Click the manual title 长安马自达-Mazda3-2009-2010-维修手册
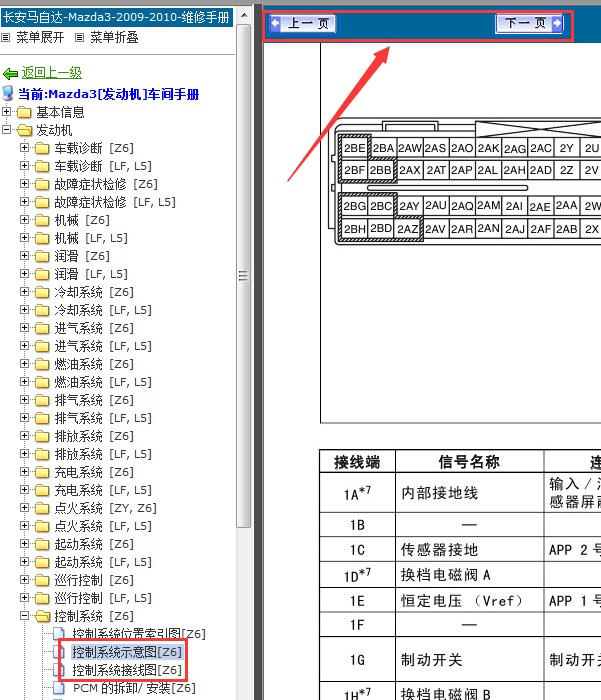 pyautogui.click(x=117, y=17)
